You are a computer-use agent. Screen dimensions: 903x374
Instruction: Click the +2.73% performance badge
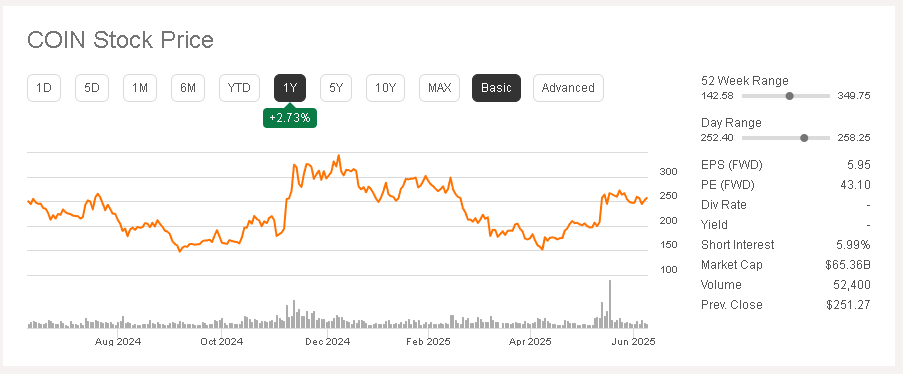[x=290, y=118]
